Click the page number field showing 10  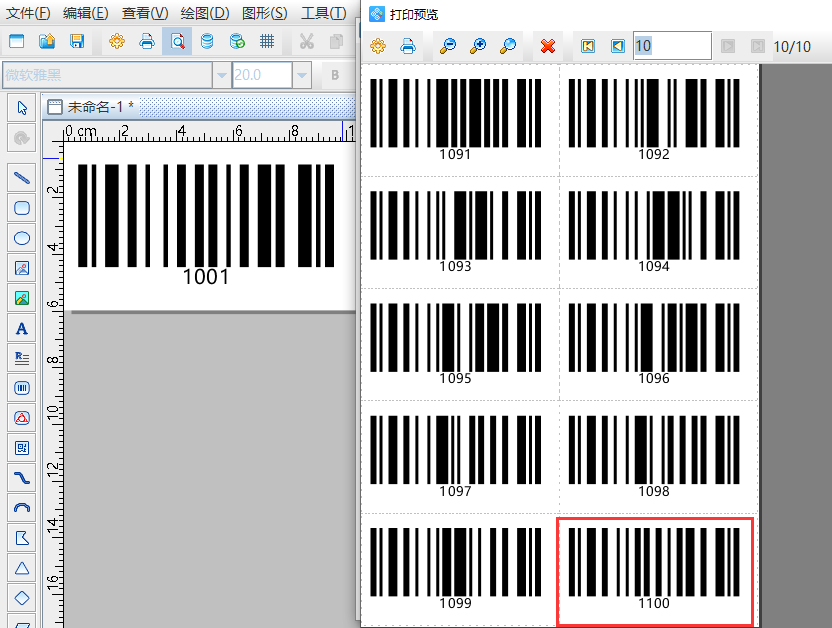[672, 46]
